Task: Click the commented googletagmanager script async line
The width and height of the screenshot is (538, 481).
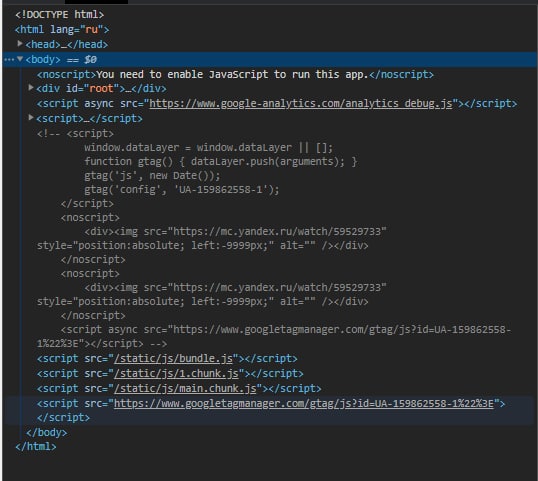Action: [x=286, y=330]
